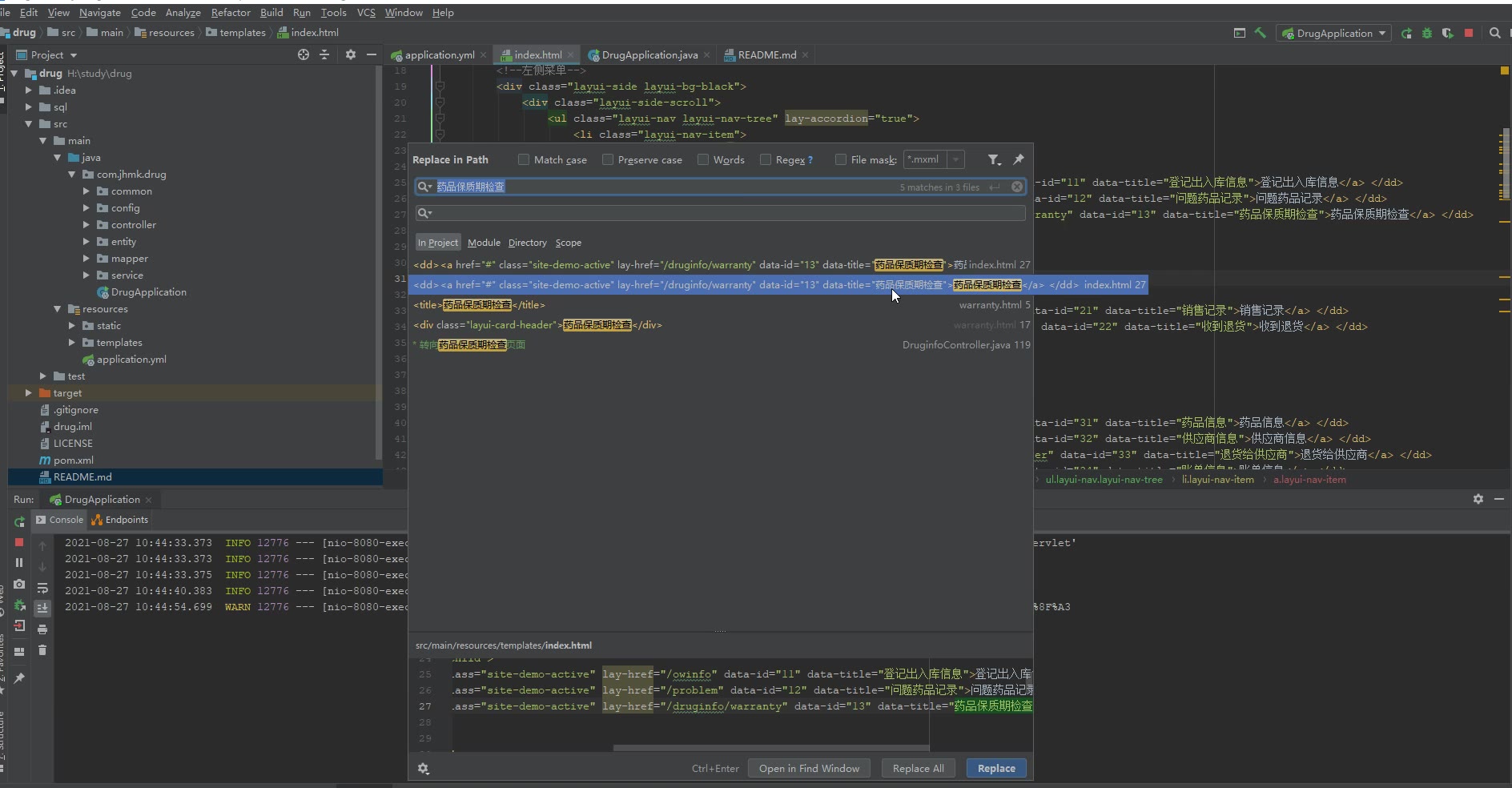
Task: Click the empty replacement text field
Action: tap(721, 213)
